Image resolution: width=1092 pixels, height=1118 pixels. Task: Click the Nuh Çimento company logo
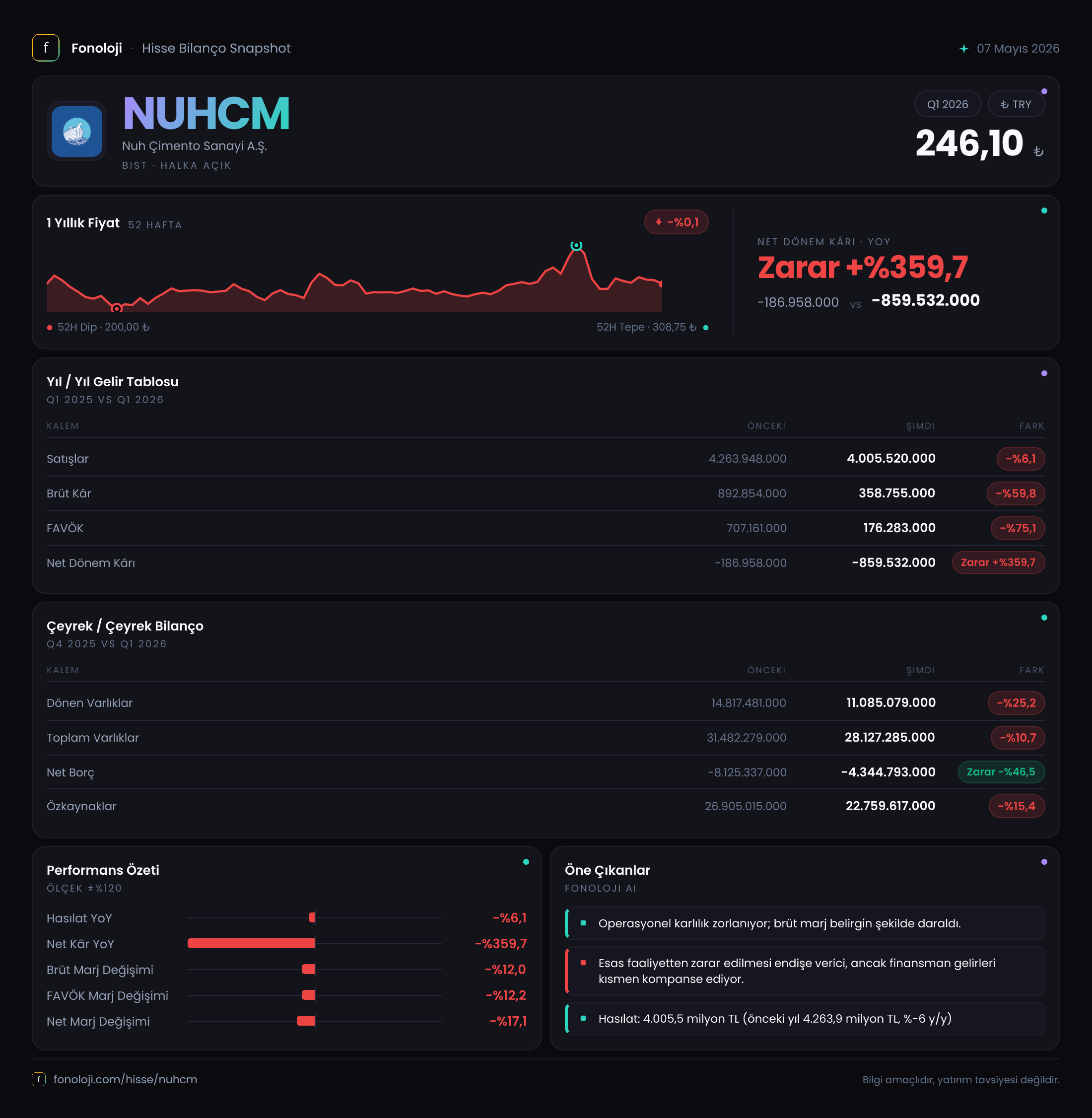(x=77, y=132)
